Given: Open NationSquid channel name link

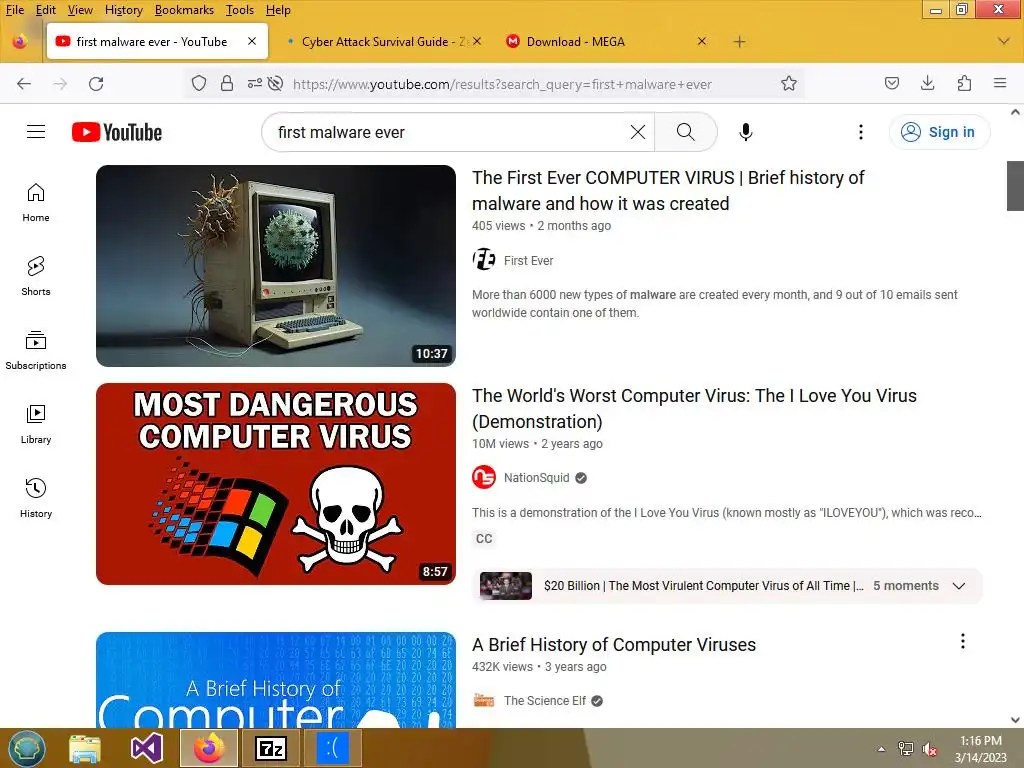Looking at the screenshot, I should [536, 477].
